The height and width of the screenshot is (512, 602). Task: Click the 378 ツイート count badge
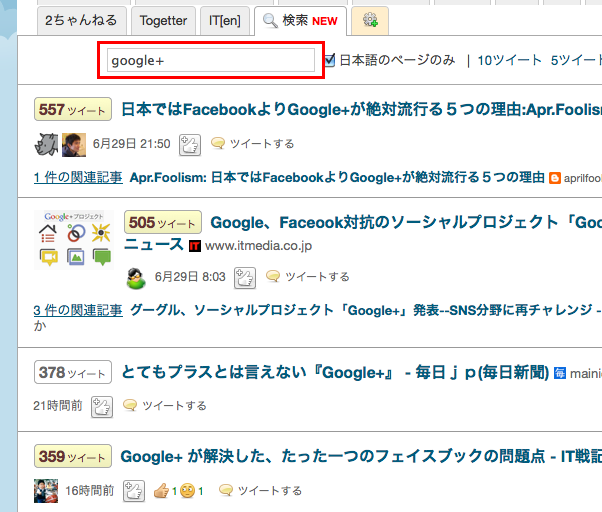click(73, 372)
